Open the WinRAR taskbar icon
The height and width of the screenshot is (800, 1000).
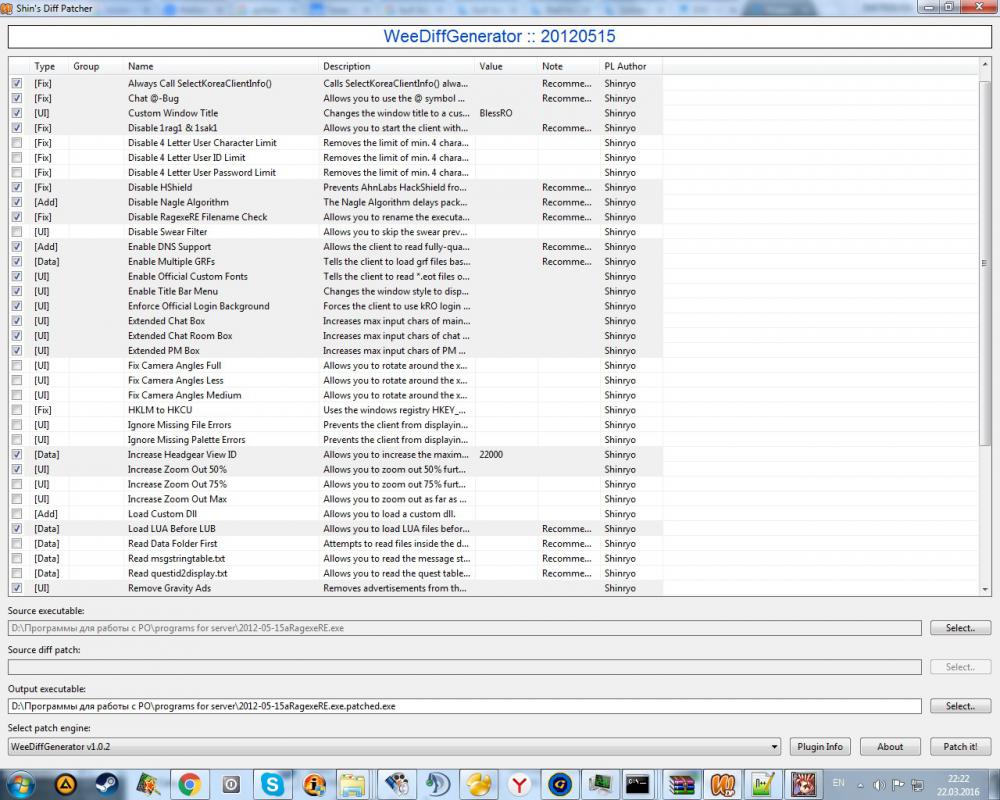point(681,784)
